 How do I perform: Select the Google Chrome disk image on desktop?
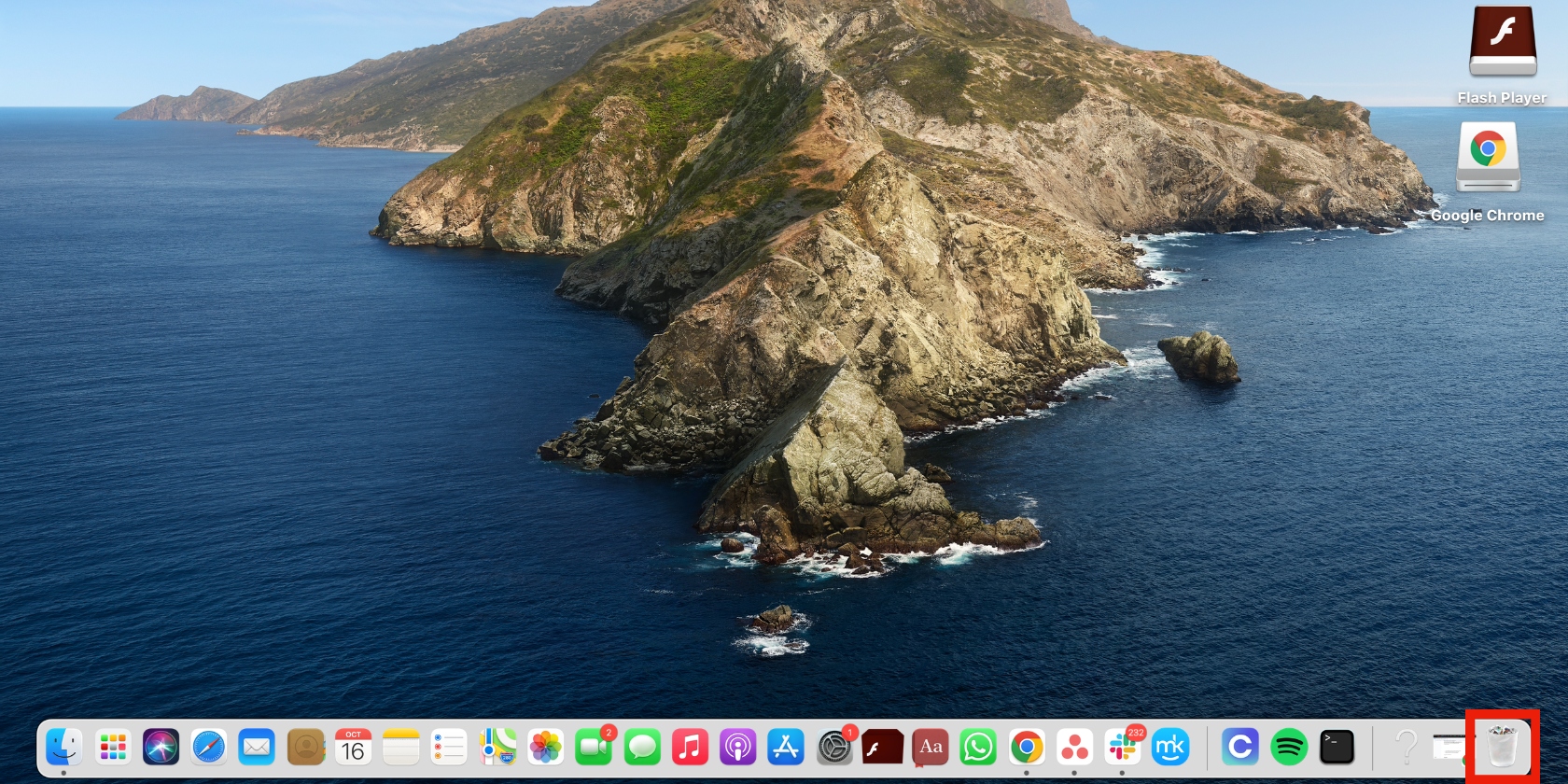point(1488,157)
